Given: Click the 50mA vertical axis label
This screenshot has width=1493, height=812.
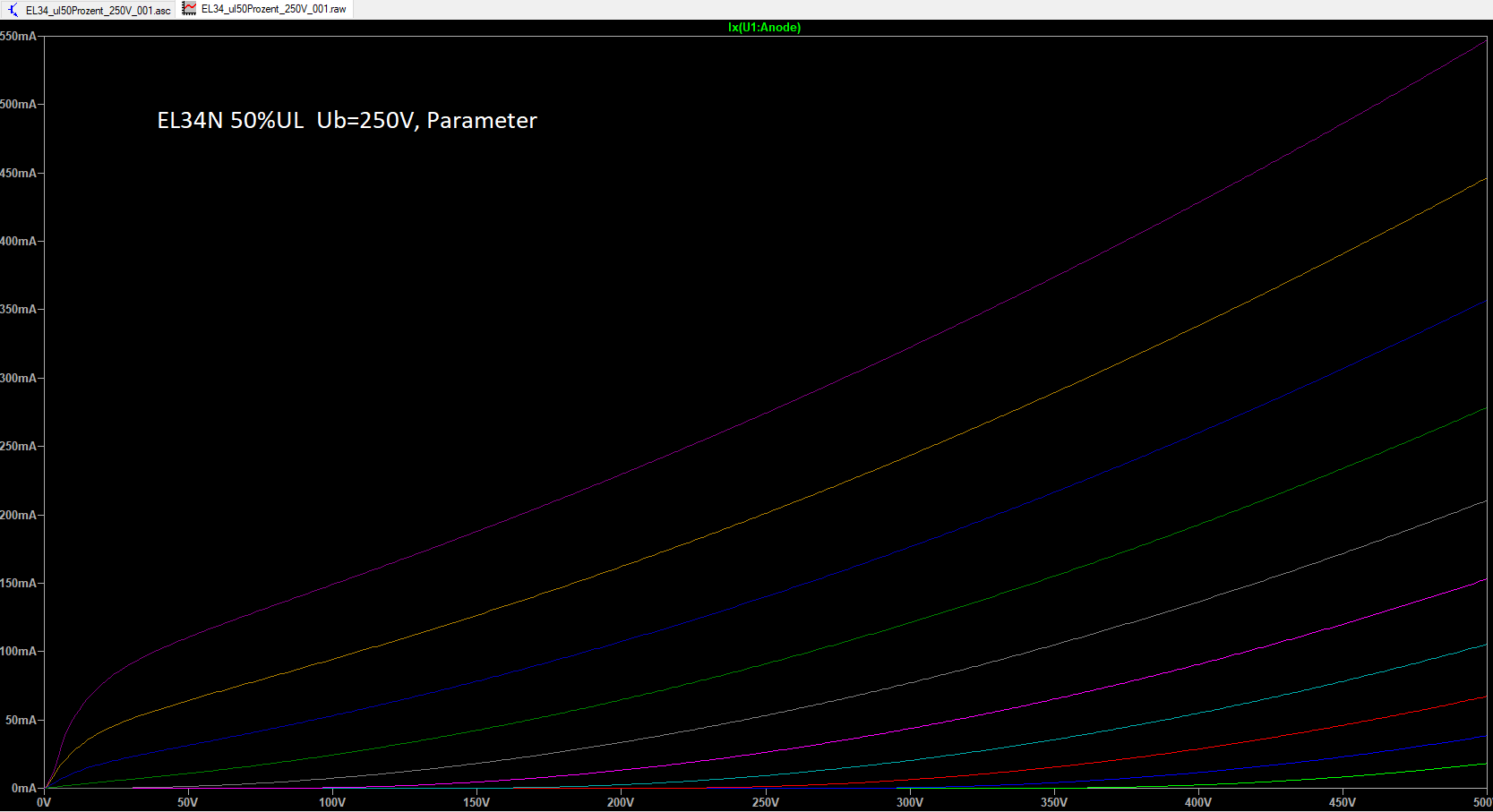Looking at the screenshot, I should point(21,720).
